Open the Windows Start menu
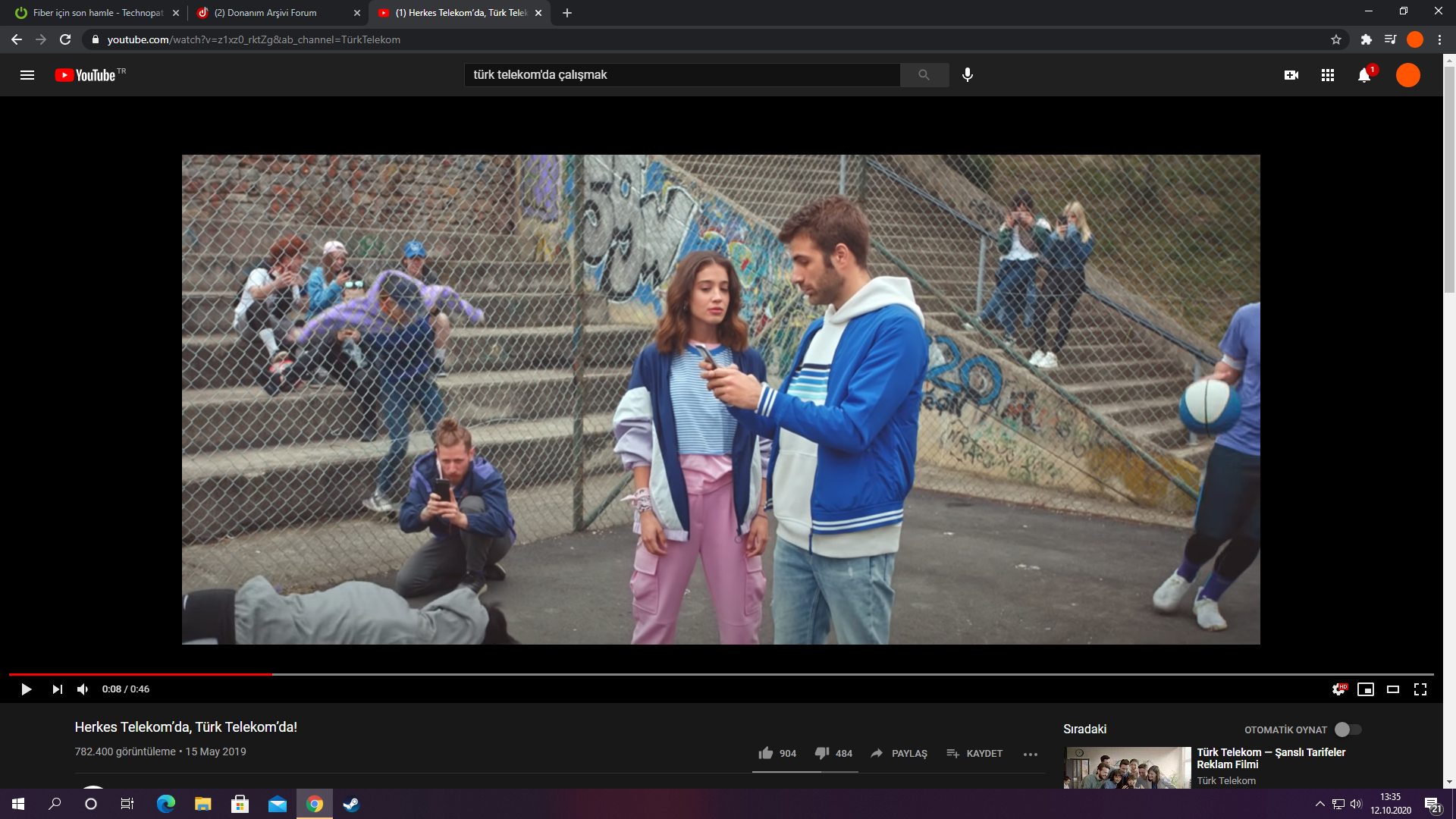 click(18, 804)
